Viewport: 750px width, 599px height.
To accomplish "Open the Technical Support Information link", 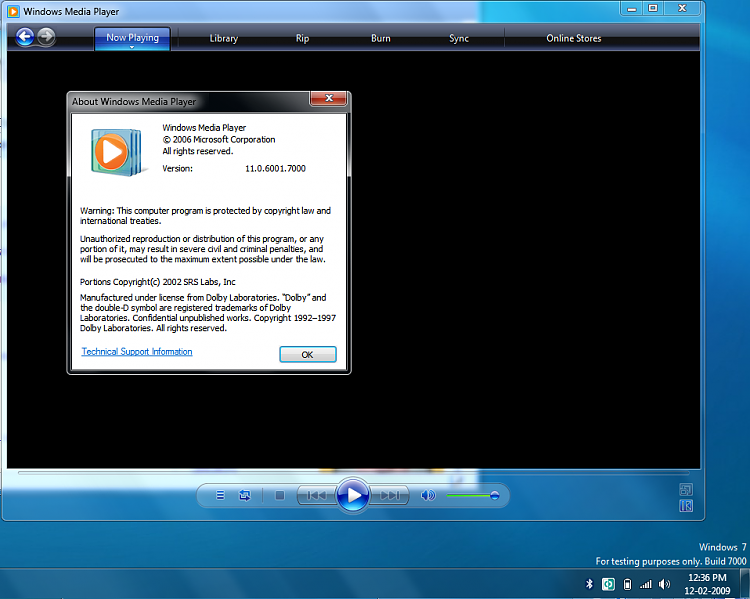I will pyautogui.click(x=137, y=352).
